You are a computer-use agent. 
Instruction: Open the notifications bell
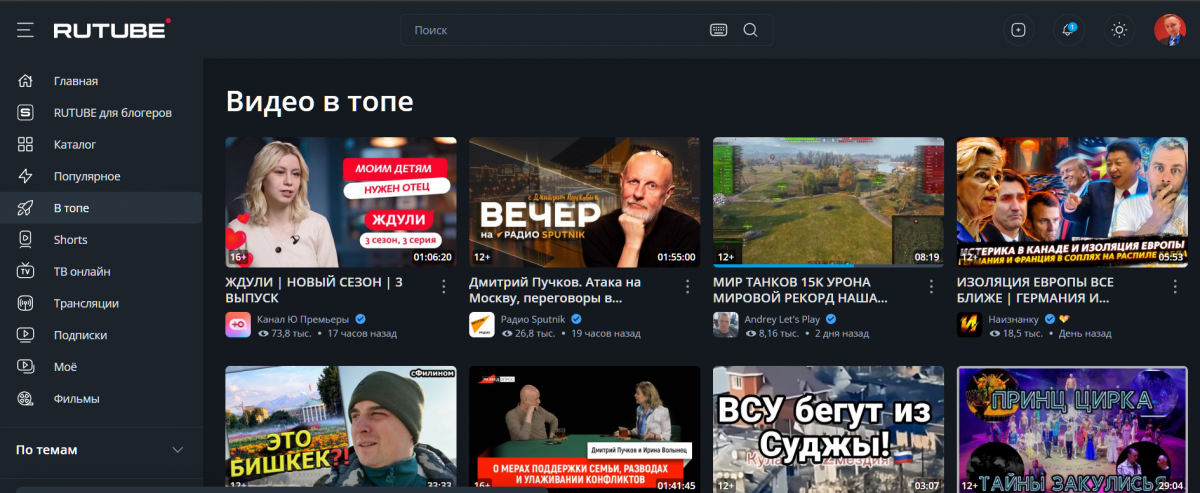point(1068,30)
